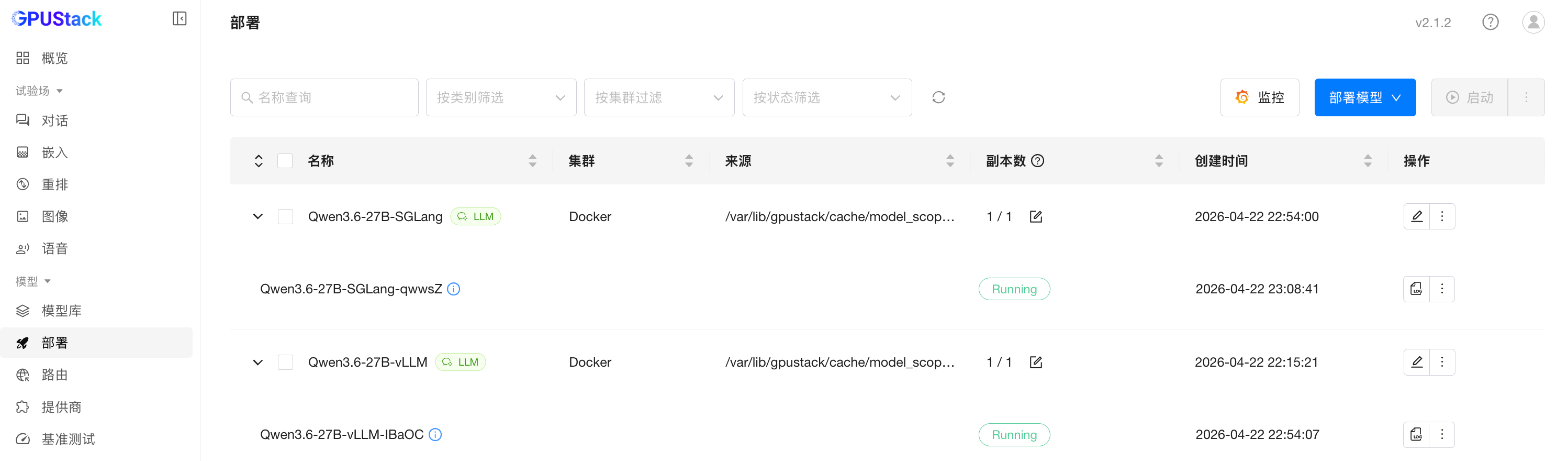Screen dimensions: 1568x461
Task: Click edit pencil for Qwen3.6-27B-vLLM deployment
Action: (x=1416, y=363)
